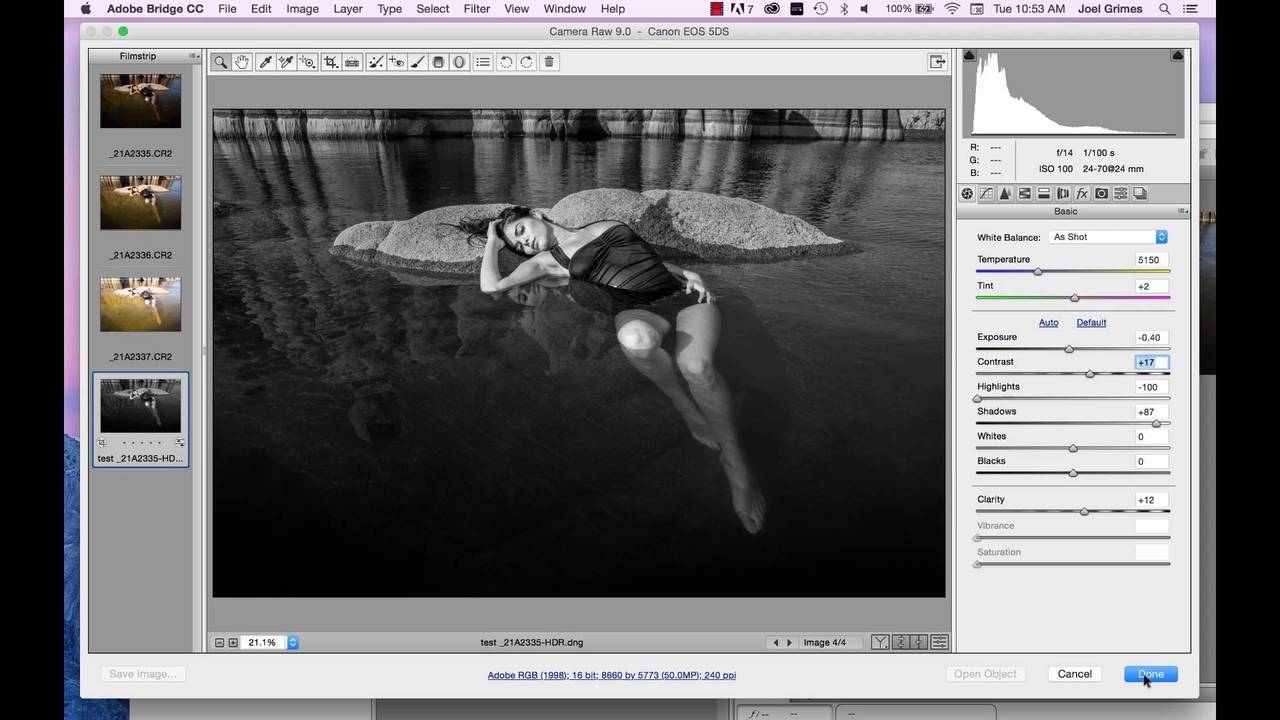Zoom out with the minus button
This screenshot has height=720, width=1280.
[220, 643]
